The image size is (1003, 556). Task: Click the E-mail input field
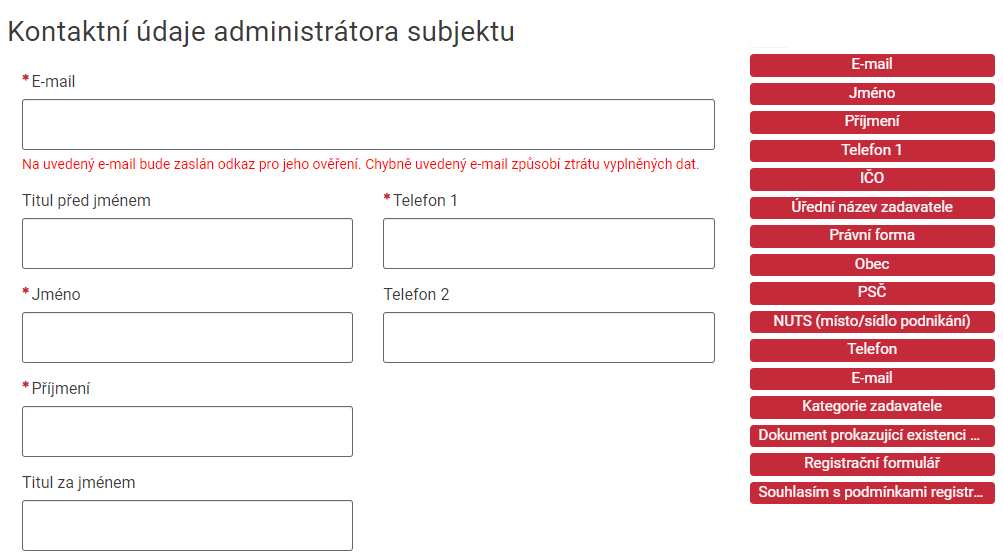[368, 125]
